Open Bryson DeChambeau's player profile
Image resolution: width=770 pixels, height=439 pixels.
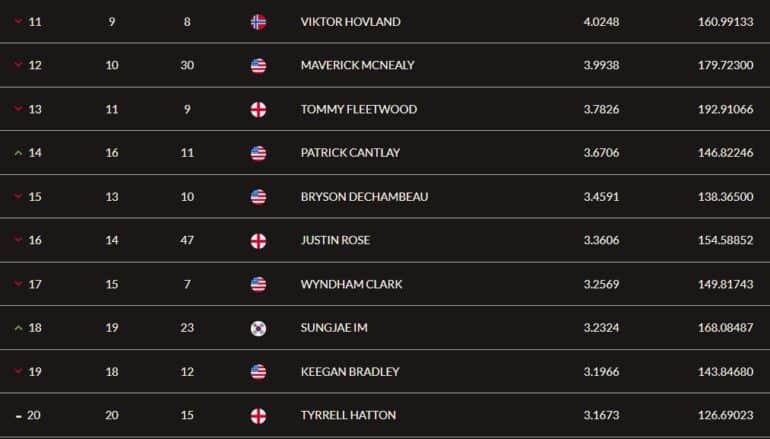point(364,197)
